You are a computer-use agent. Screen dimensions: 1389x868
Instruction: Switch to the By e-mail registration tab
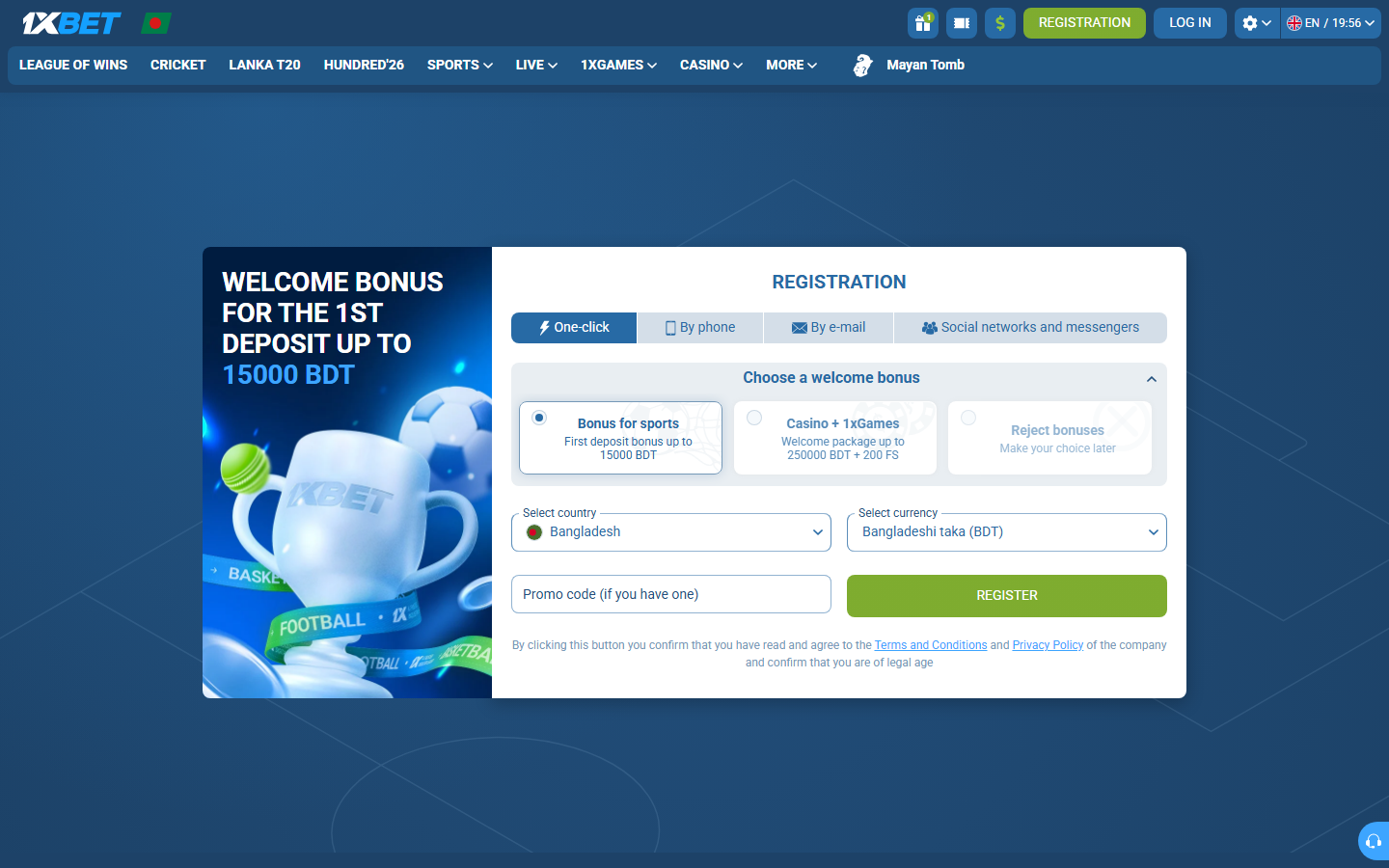829,328
